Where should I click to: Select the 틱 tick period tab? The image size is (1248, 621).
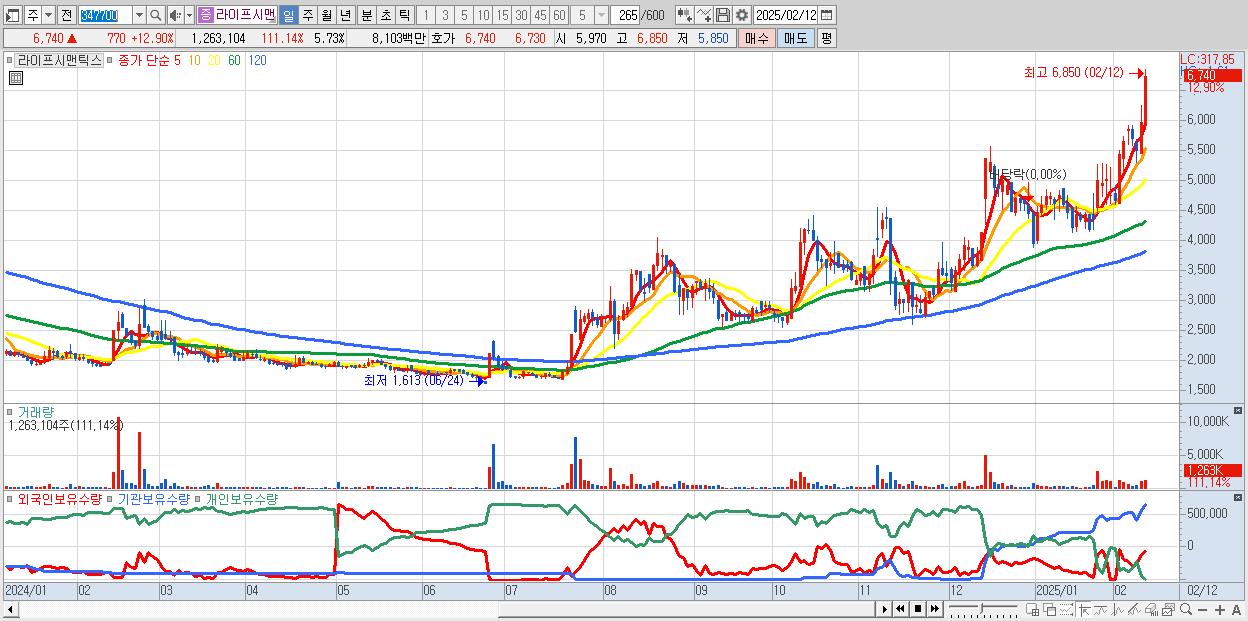tap(404, 16)
